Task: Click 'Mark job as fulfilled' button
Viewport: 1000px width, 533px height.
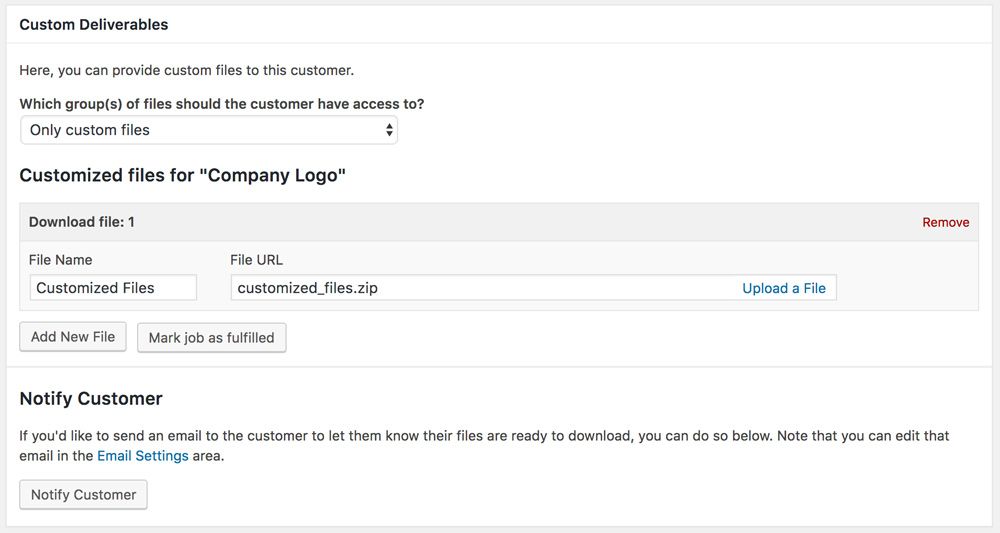Action: [x=211, y=338]
